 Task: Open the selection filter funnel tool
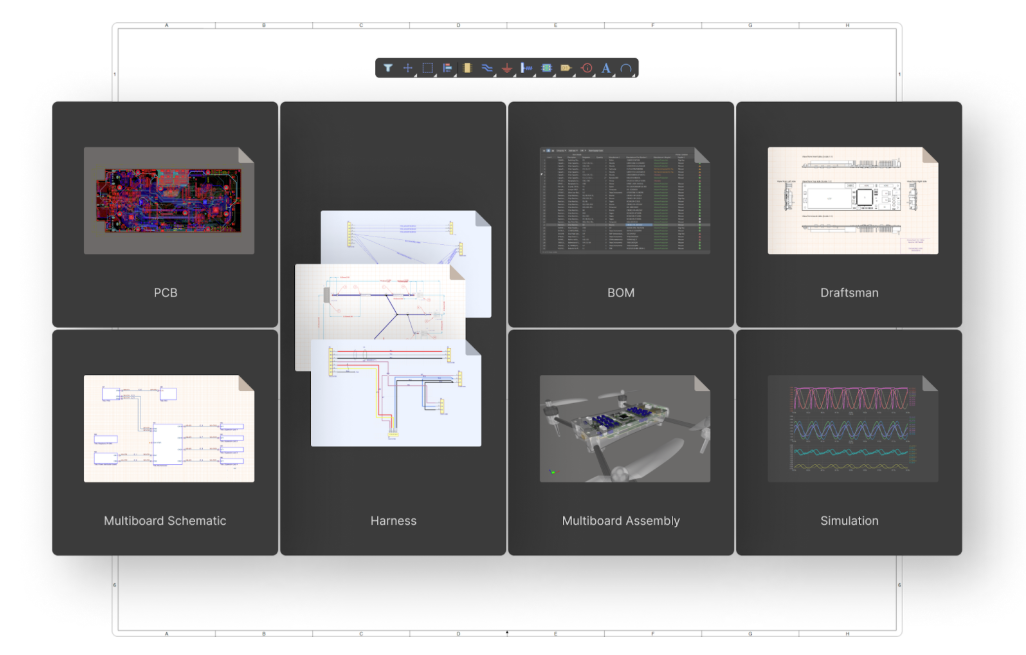tap(388, 68)
